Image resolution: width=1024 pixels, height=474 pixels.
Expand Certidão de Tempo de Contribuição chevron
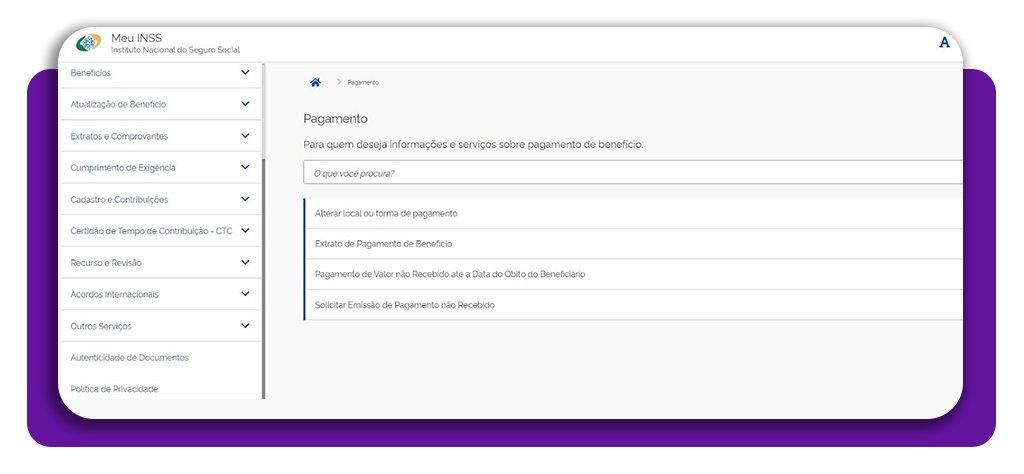(x=245, y=231)
